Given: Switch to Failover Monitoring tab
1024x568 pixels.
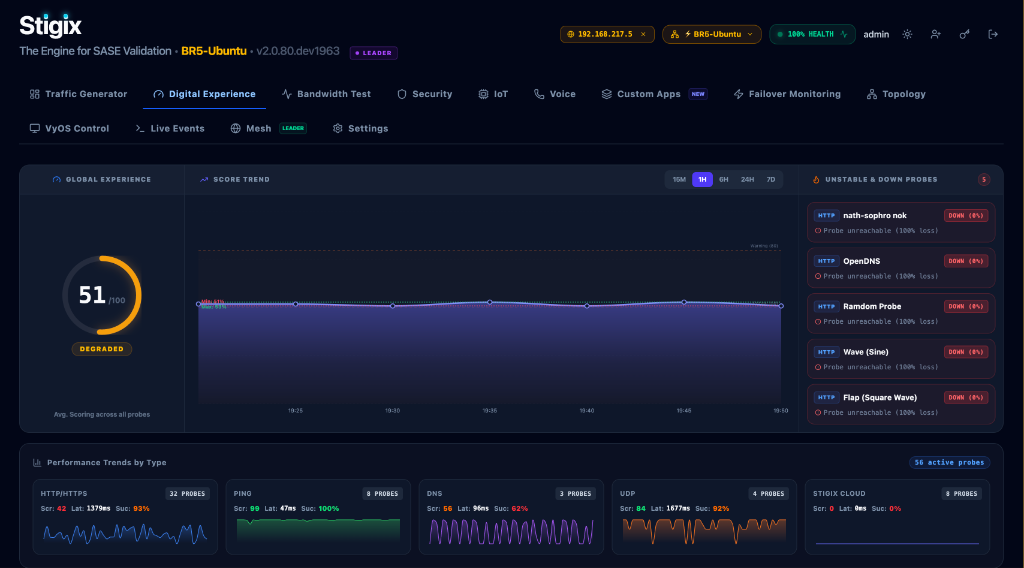Looking at the screenshot, I should (787, 94).
